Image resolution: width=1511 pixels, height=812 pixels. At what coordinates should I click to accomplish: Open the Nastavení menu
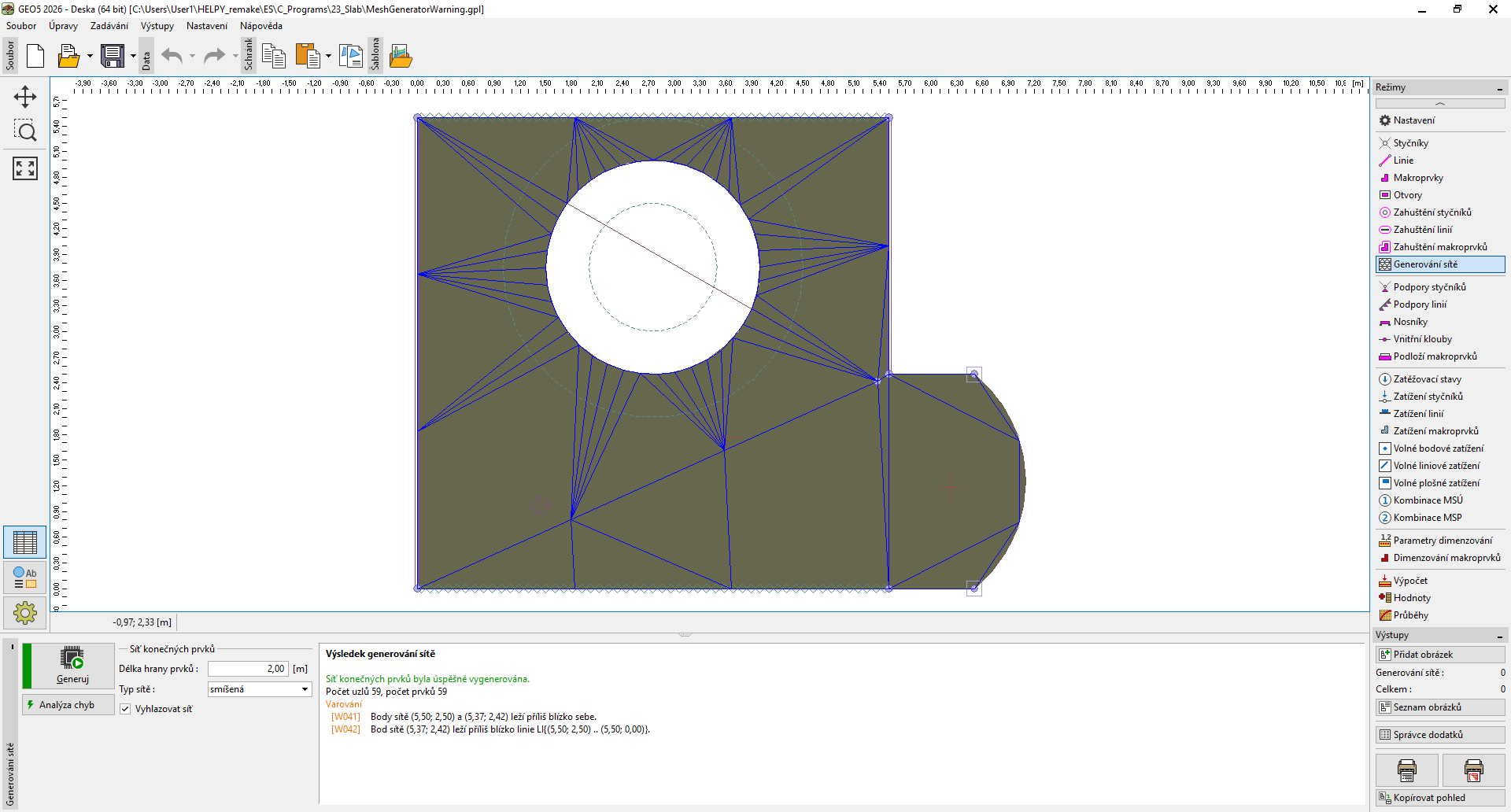(206, 26)
